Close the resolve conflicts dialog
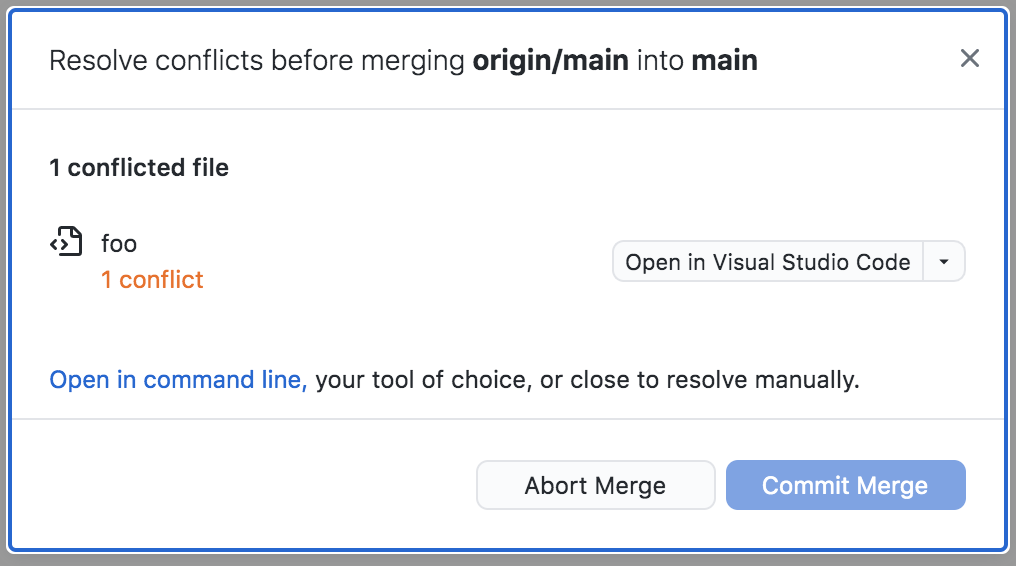1016x566 pixels. point(969,59)
